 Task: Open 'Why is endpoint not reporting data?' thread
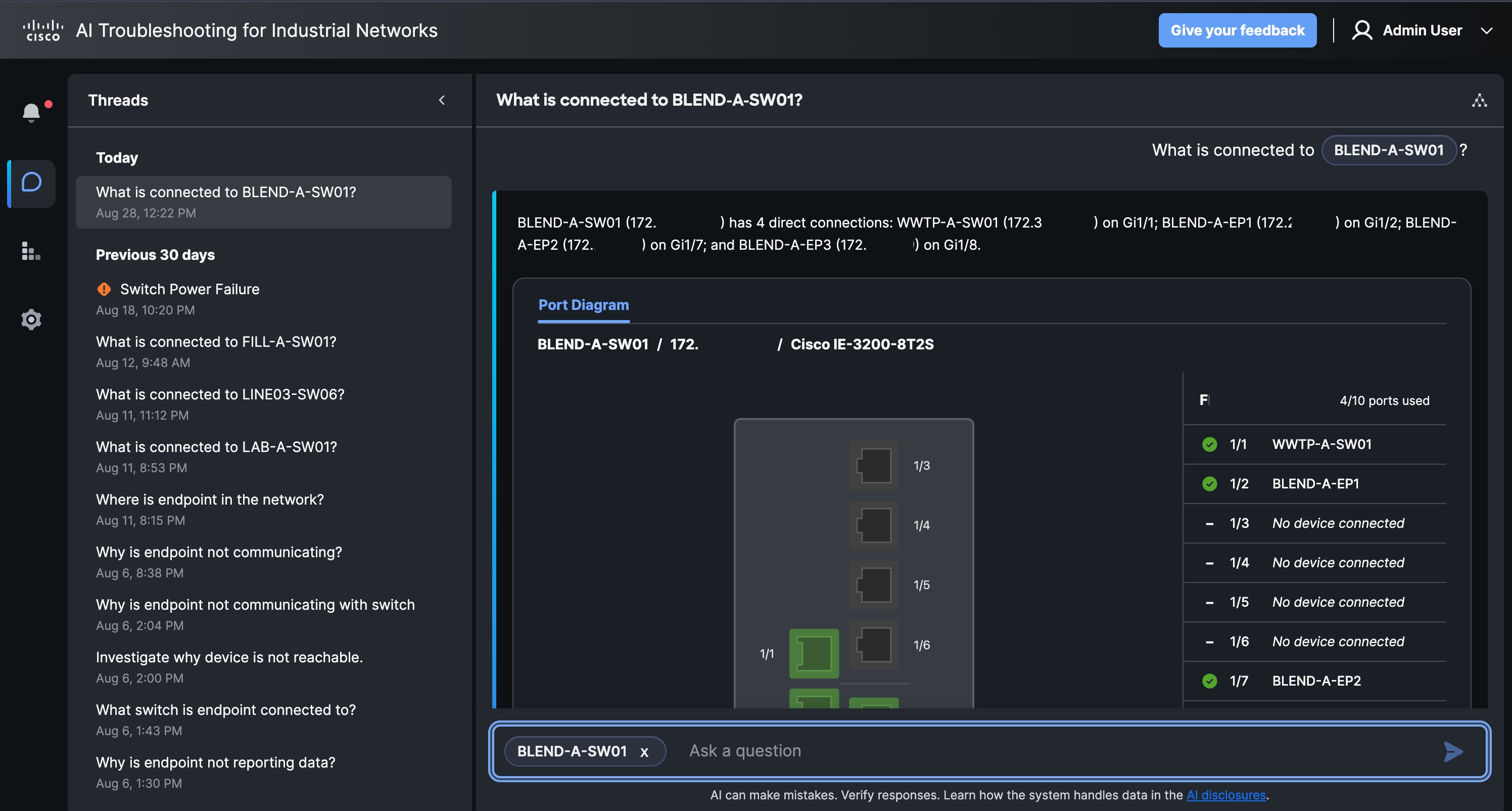point(264,772)
